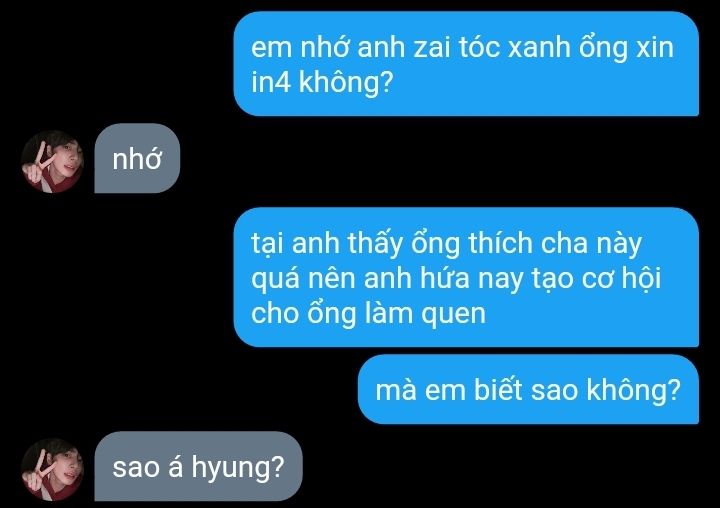
Task: Click "tóc xanh" in the top message
Action: pos(514,47)
